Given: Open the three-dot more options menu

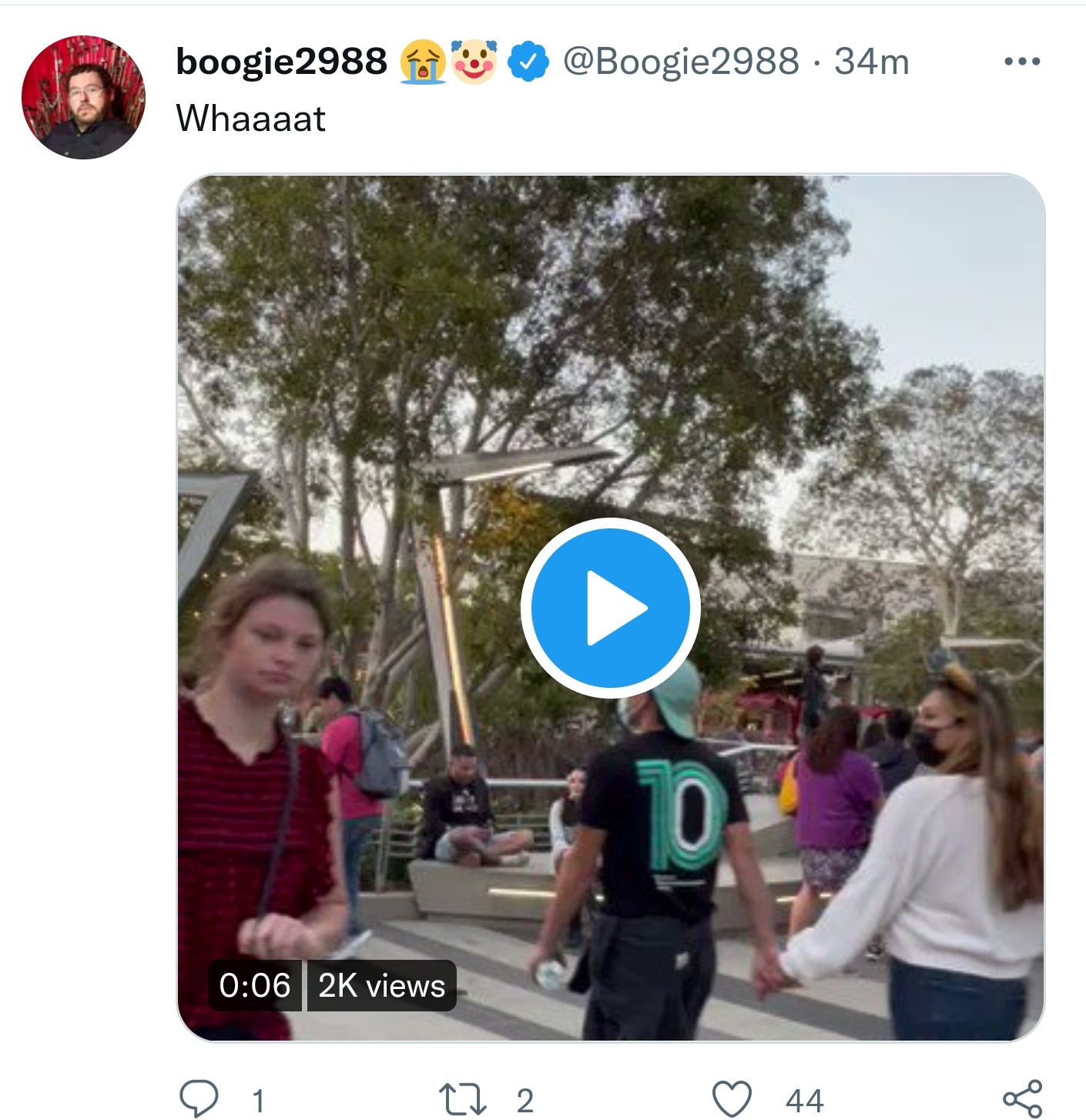Looking at the screenshot, I should pos(1022,62).
